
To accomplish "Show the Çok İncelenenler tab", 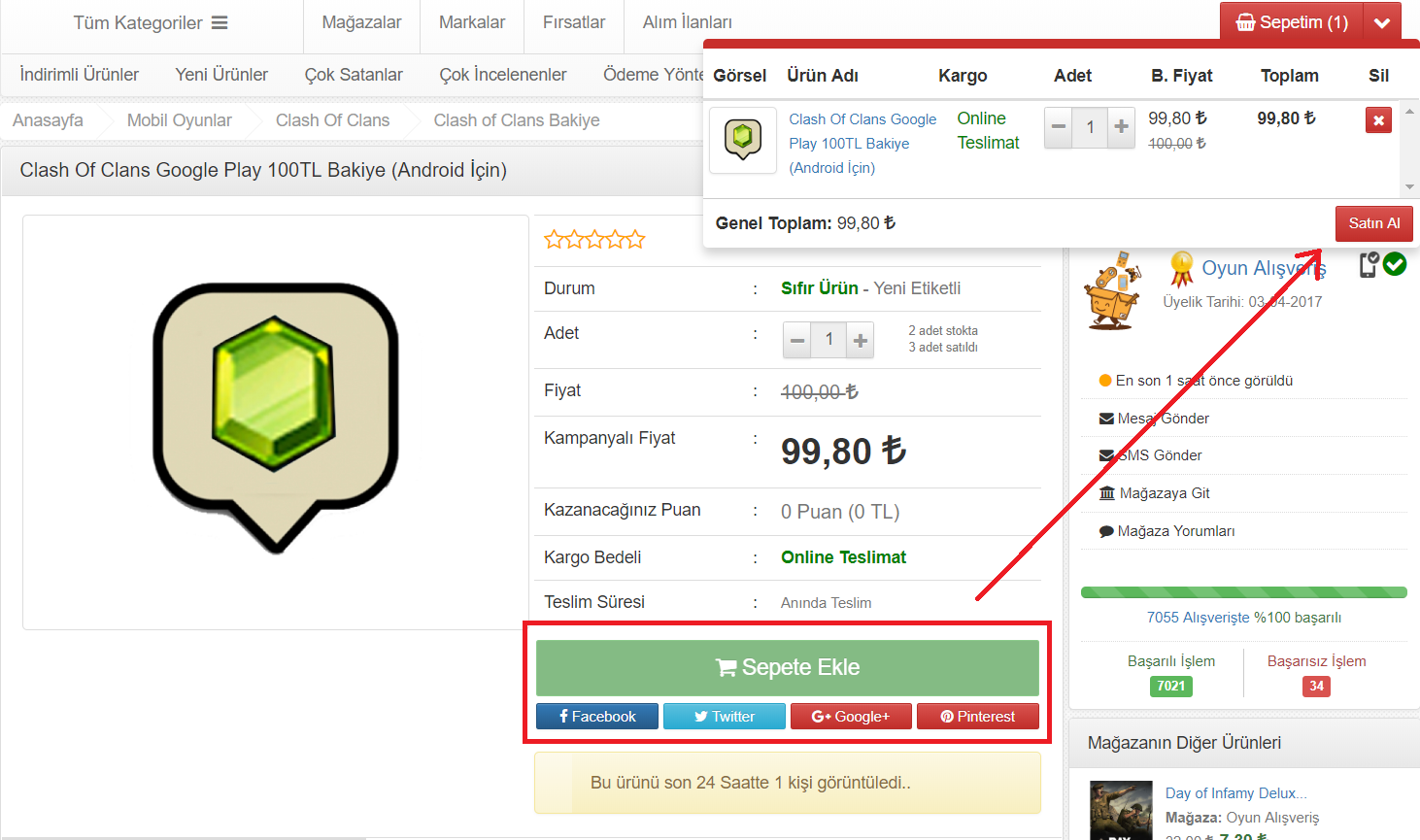I will [503, 75].
